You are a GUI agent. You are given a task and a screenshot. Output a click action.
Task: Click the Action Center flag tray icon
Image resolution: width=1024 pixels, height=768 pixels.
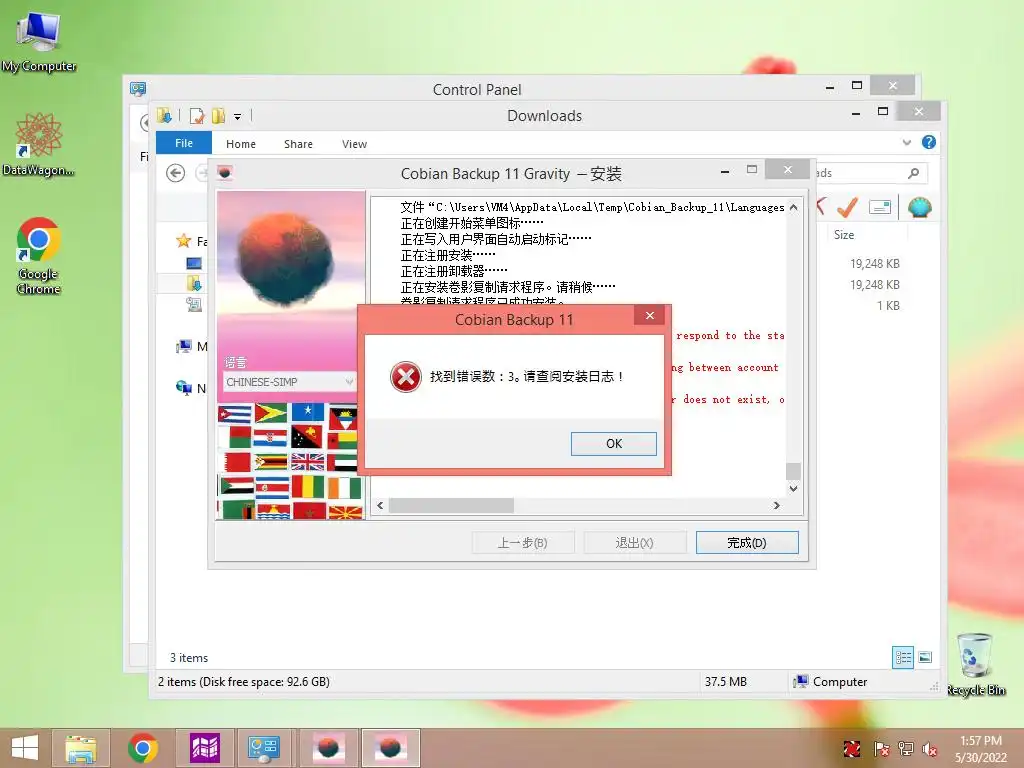pos(881,748)
